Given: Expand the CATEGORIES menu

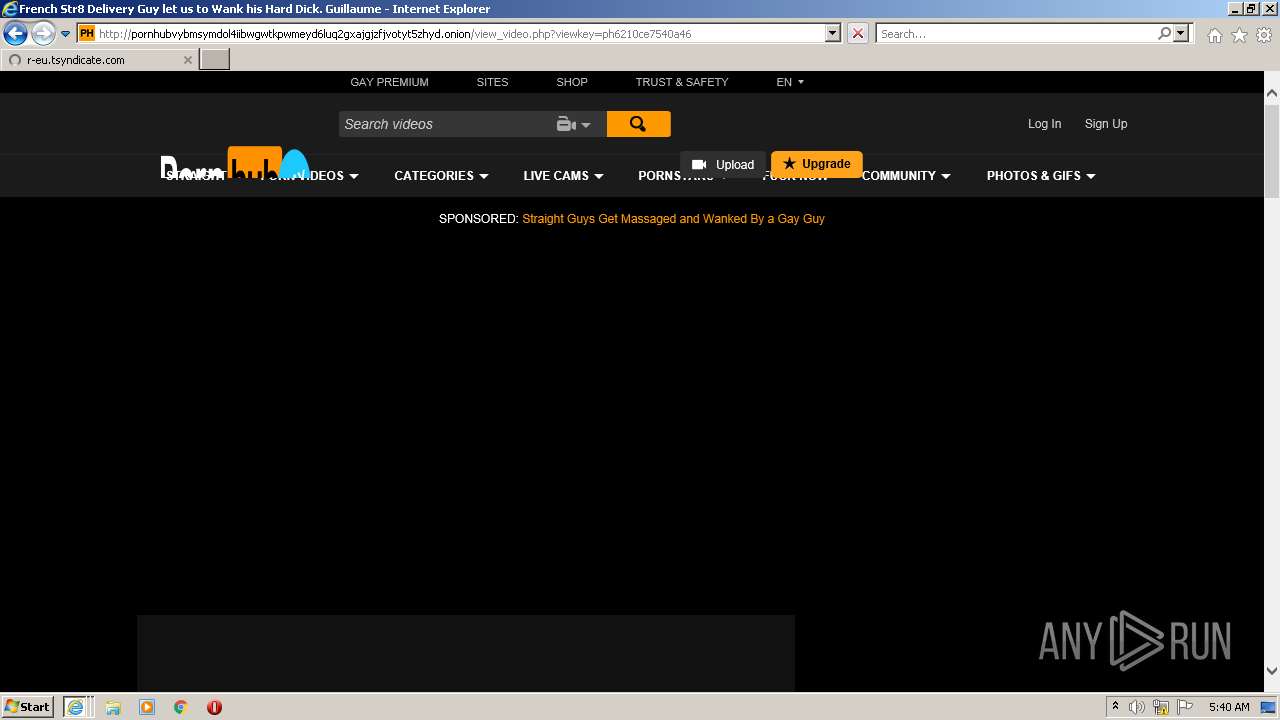Looking at the screenshot, I should (441, 176).
